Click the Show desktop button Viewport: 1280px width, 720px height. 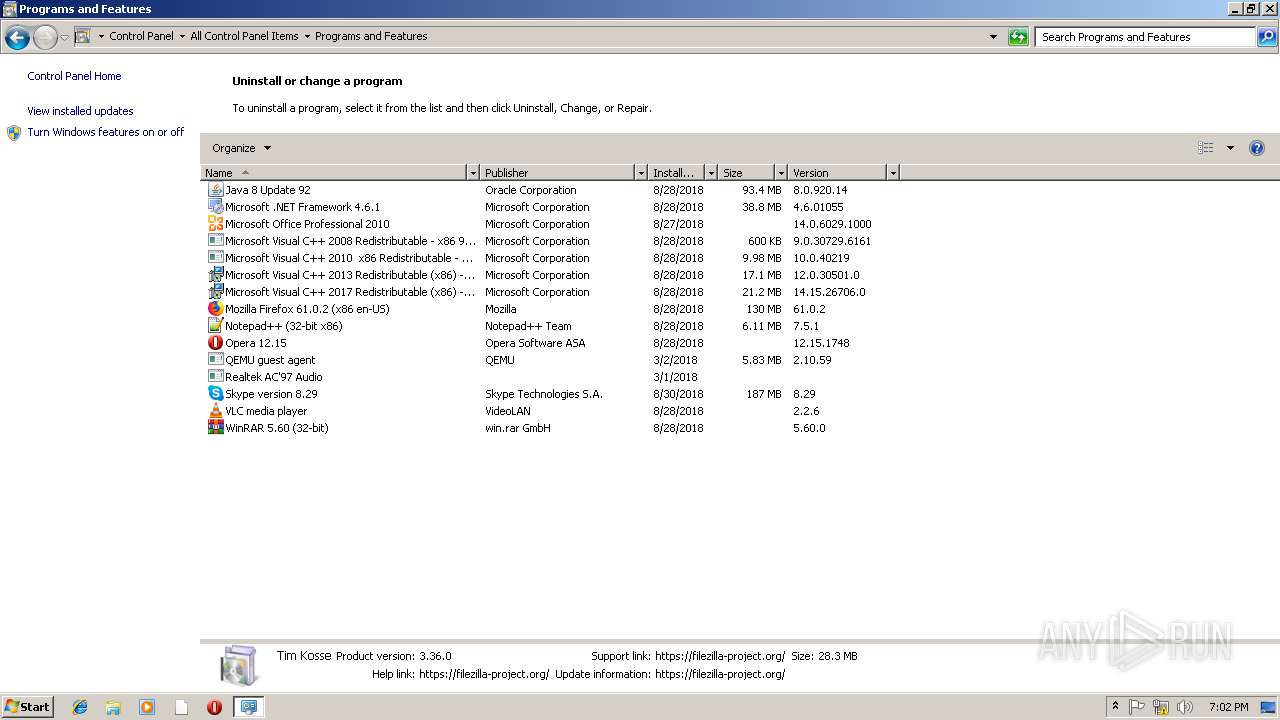point(1269,707)
